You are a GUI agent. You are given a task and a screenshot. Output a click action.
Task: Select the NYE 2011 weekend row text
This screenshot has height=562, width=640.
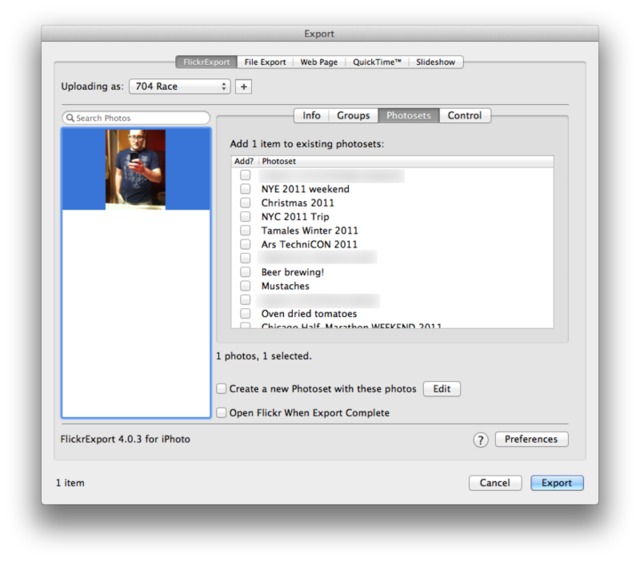coord(305,189)
